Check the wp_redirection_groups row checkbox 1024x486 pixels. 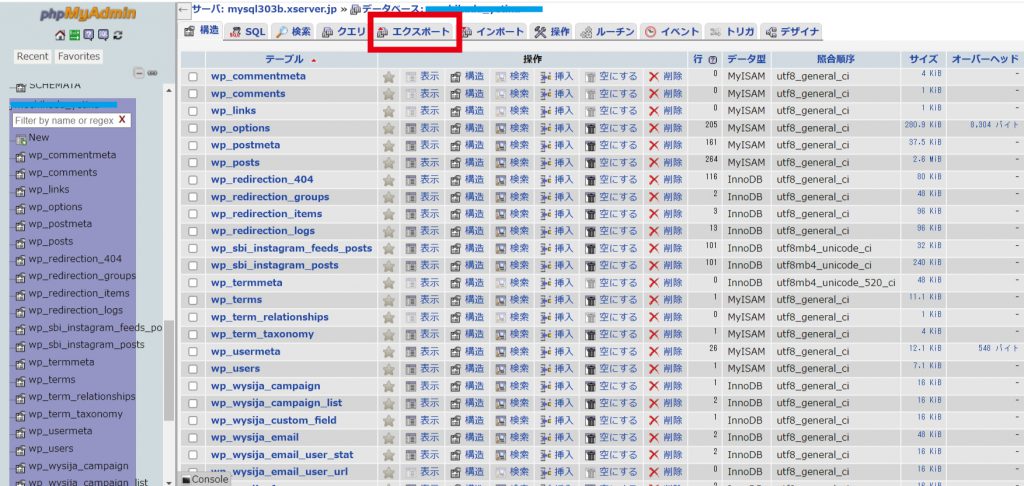[193, 197]
